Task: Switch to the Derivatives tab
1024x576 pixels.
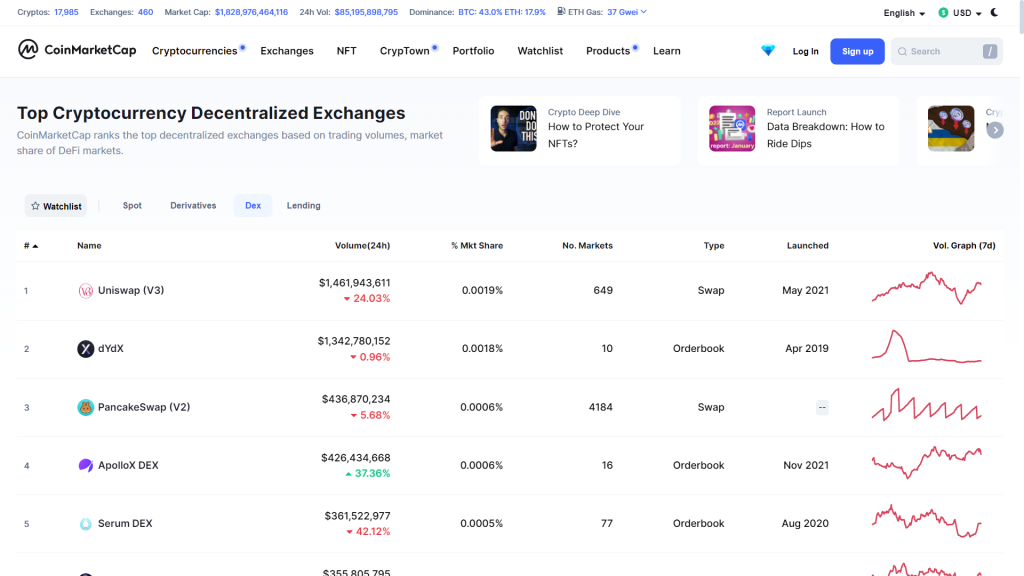Action: (193, 206)
